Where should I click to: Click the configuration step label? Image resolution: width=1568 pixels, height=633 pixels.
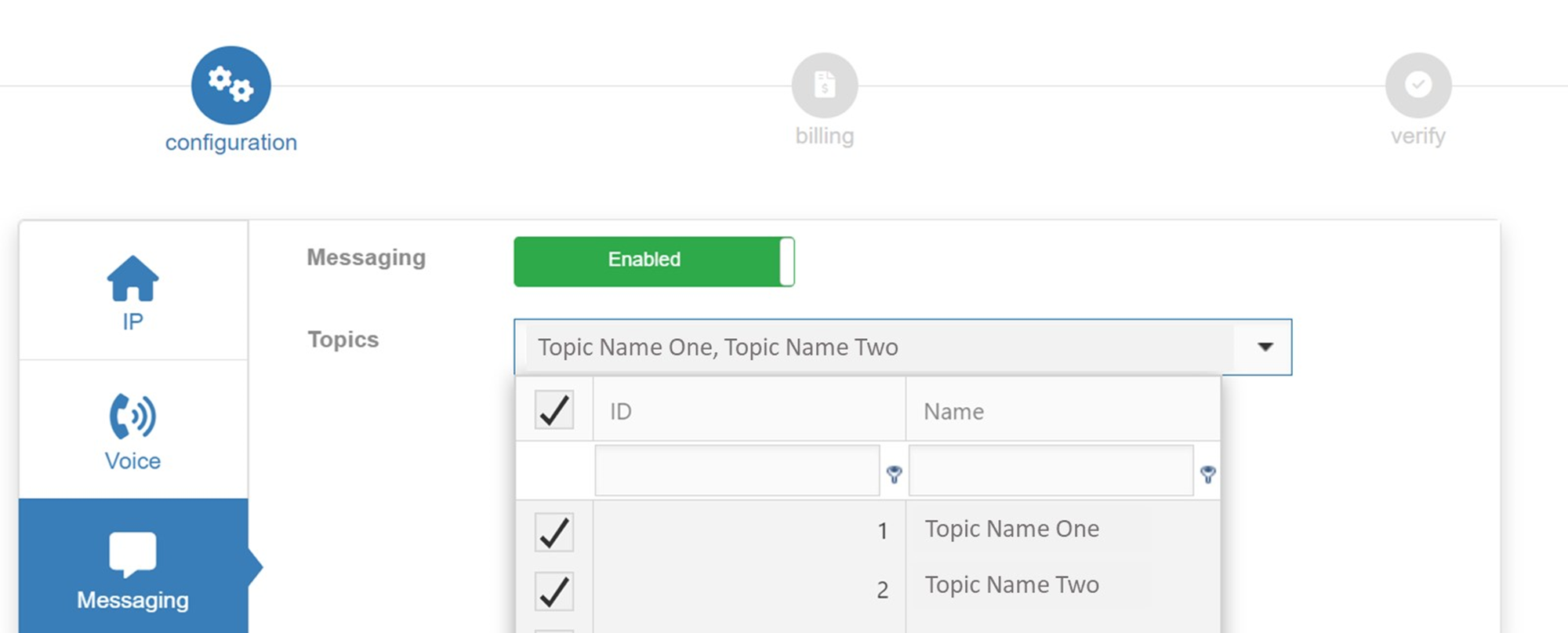click(x=230, y=143)
